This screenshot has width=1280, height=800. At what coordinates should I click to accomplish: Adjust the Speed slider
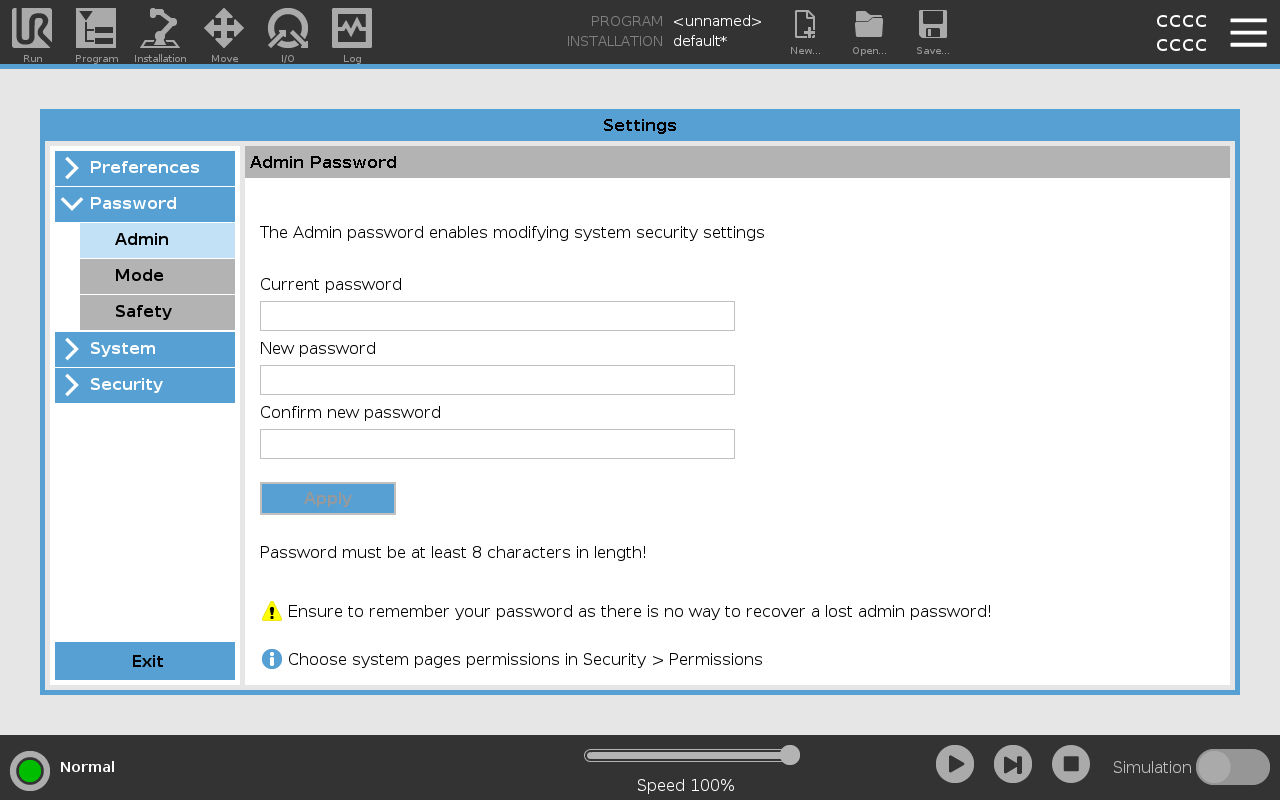coord(791,755)
